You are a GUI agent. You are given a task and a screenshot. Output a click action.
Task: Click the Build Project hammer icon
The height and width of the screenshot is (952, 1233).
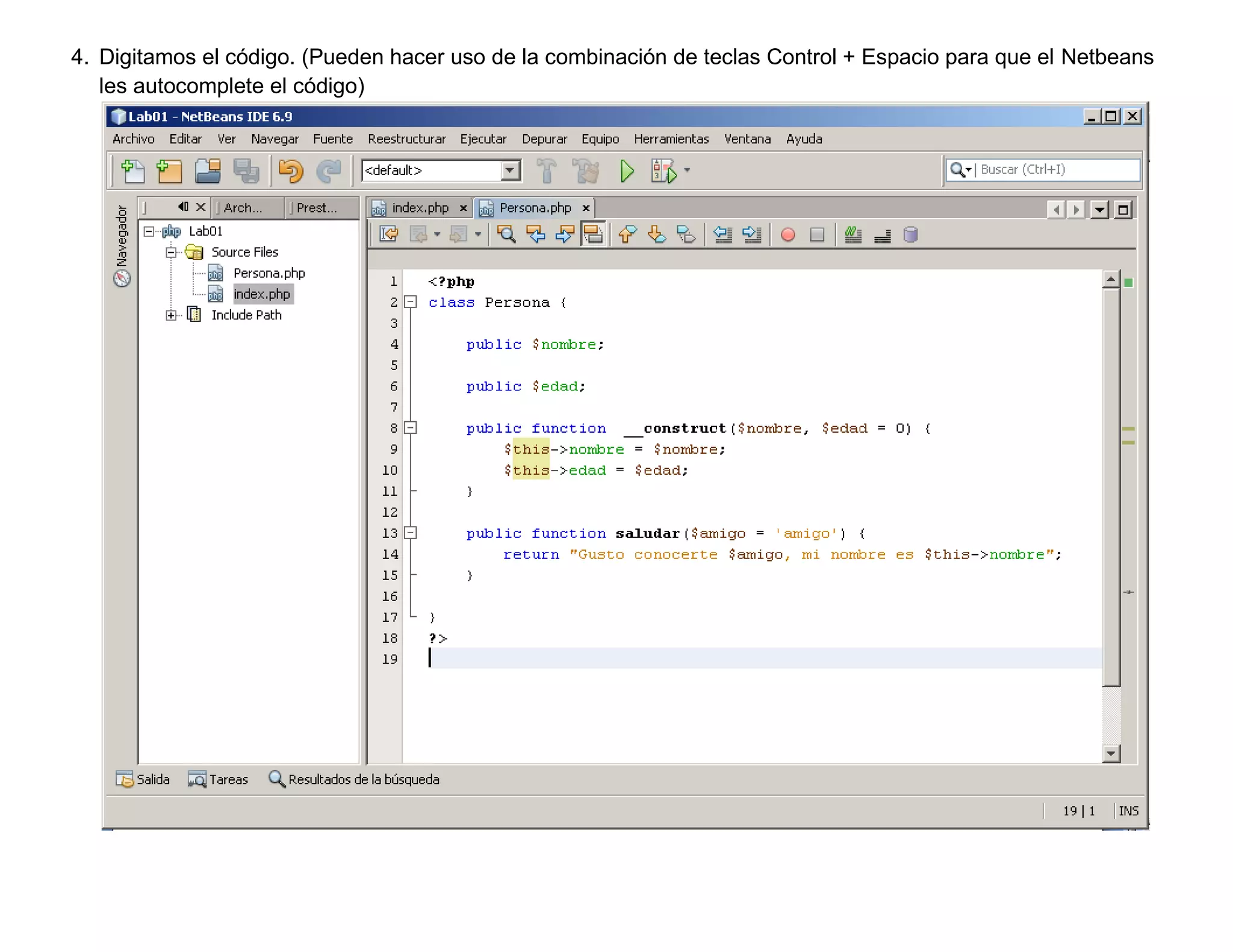546,171
